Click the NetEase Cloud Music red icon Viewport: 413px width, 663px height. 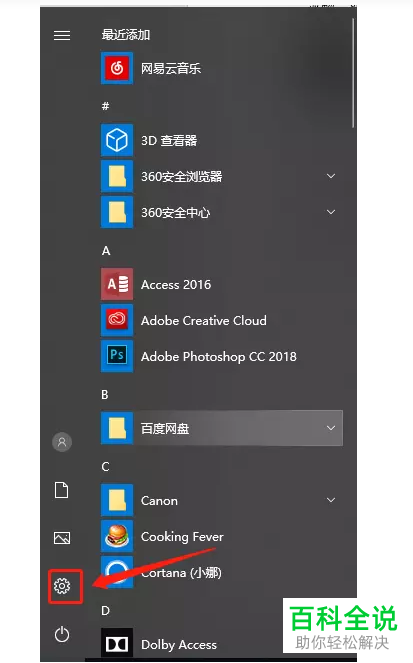pos(117,68)
